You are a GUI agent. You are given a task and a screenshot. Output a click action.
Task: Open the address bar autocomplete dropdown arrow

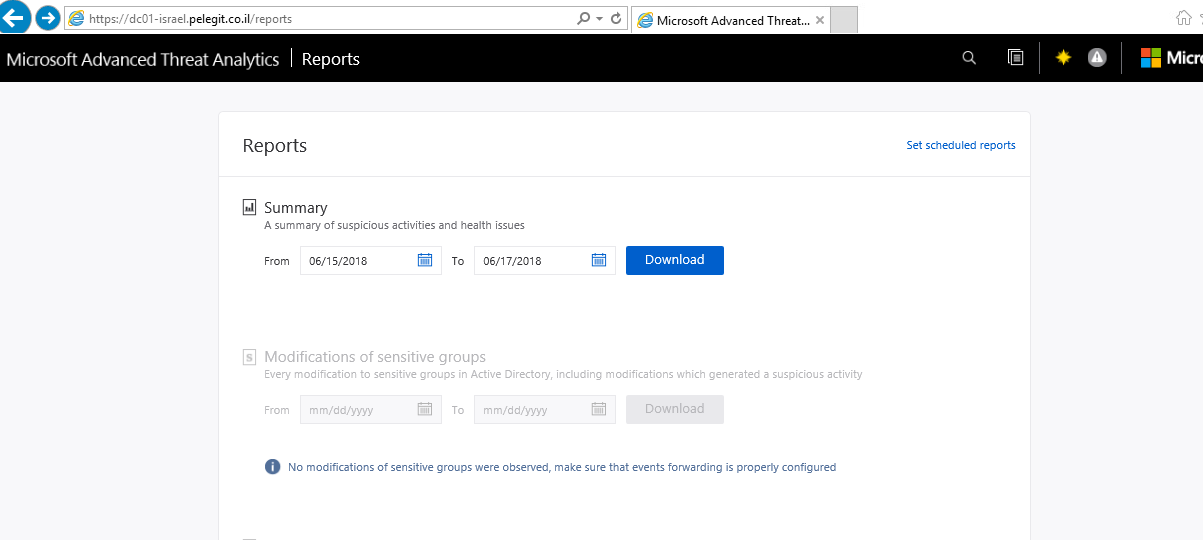599,19
